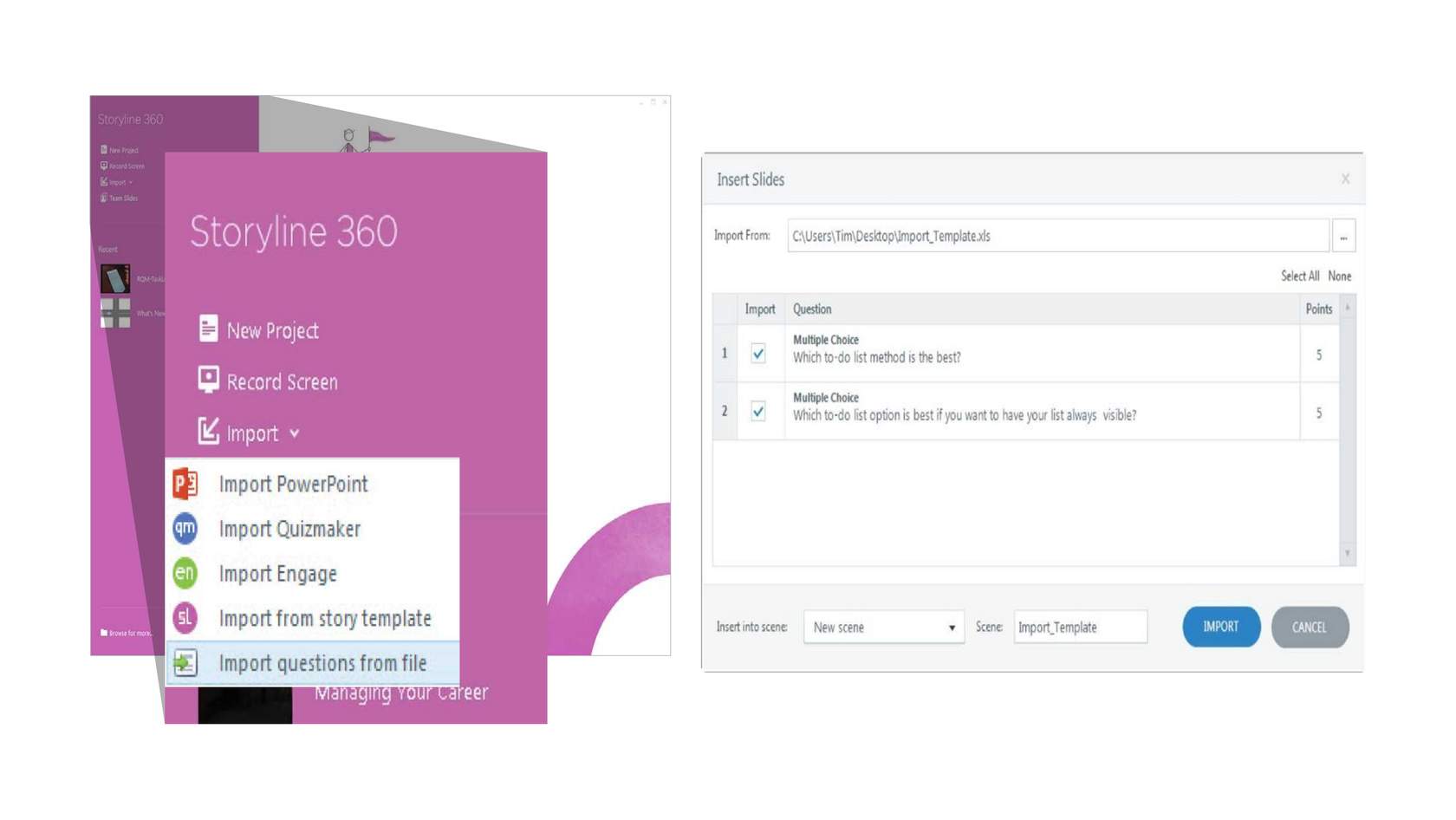Open the Insert into scene dropdown
Screen dimensions: 1456x820
point(884,627)
